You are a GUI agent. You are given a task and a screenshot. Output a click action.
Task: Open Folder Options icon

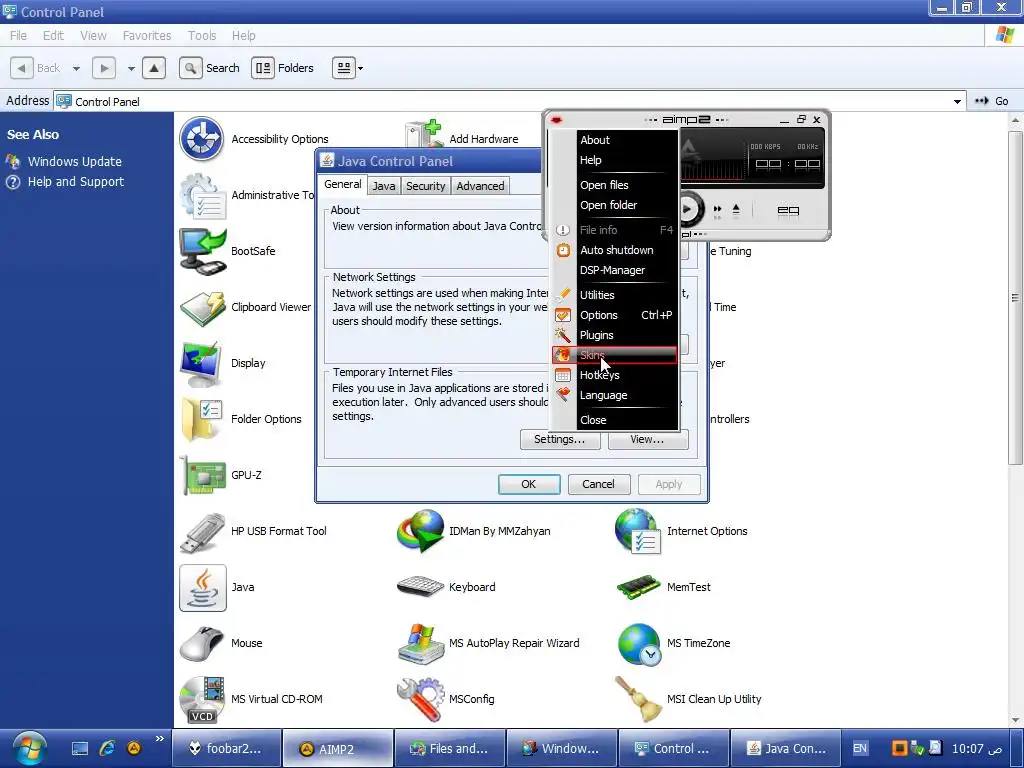pos(202,419)
